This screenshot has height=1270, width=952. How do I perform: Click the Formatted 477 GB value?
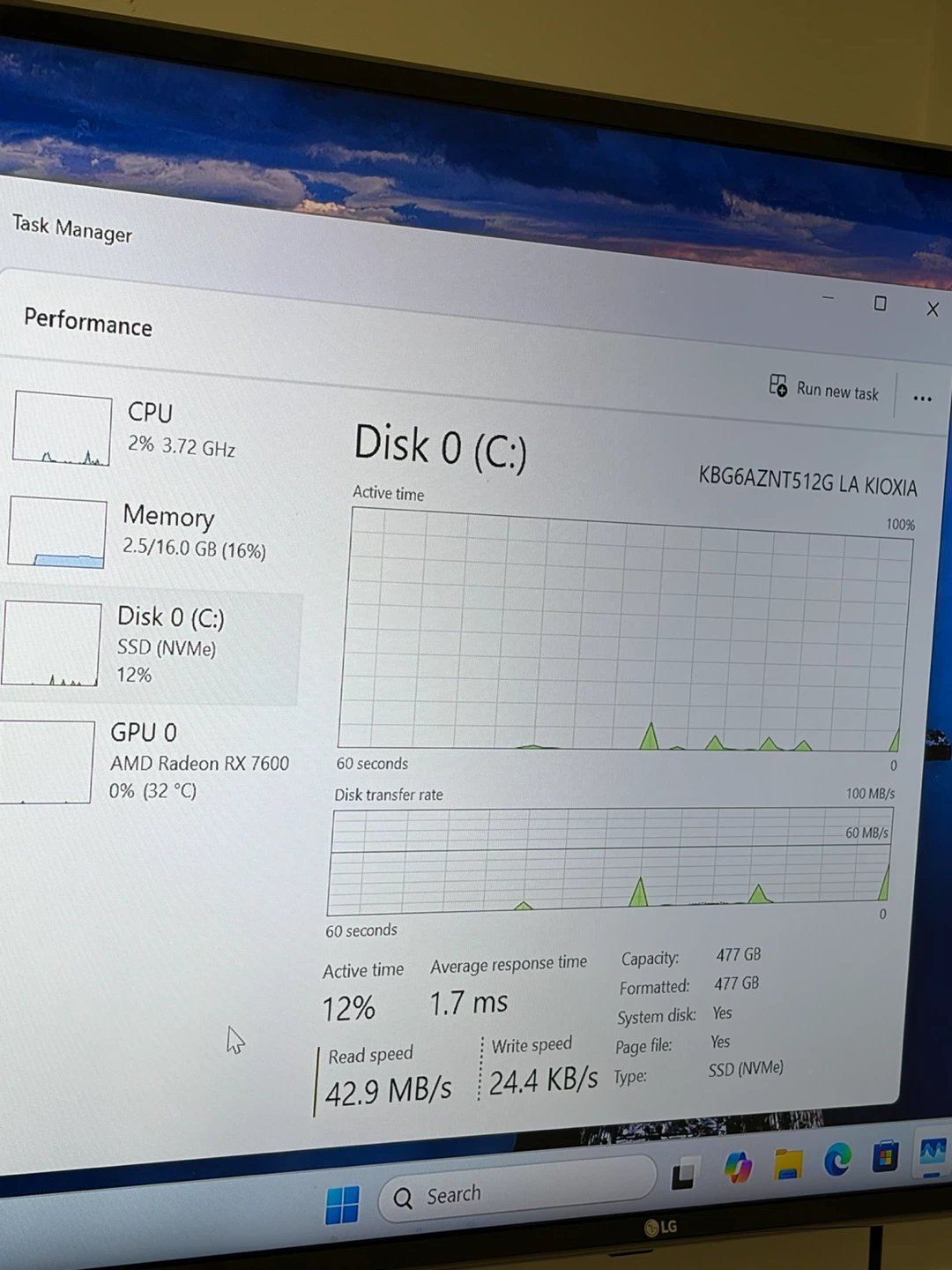[x=736, y=982]
